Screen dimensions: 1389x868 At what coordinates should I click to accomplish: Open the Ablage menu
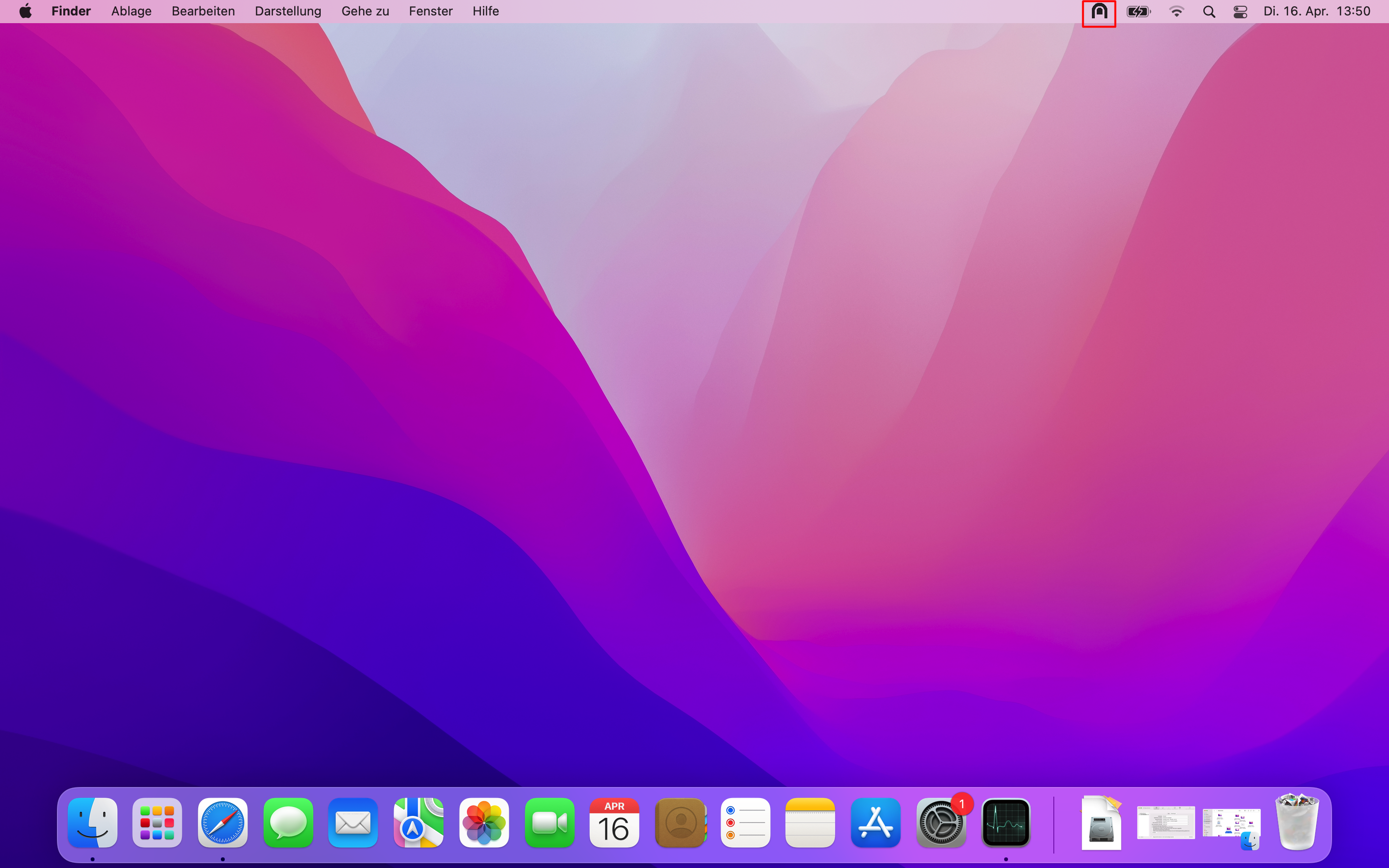click(x=132, y=12)
